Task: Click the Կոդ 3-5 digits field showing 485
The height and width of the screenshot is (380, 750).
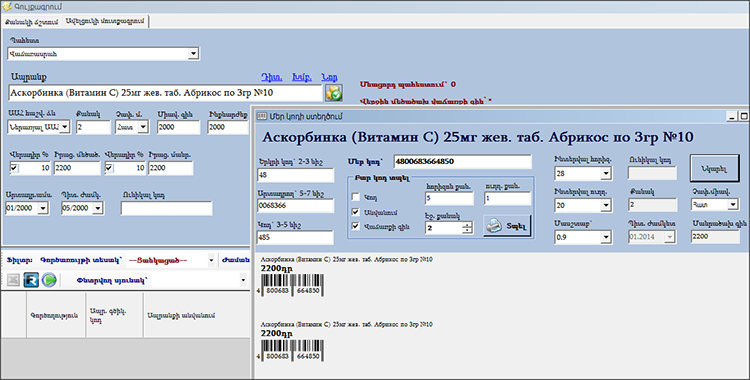Action: pyautogui.click(x=296, y=237)
